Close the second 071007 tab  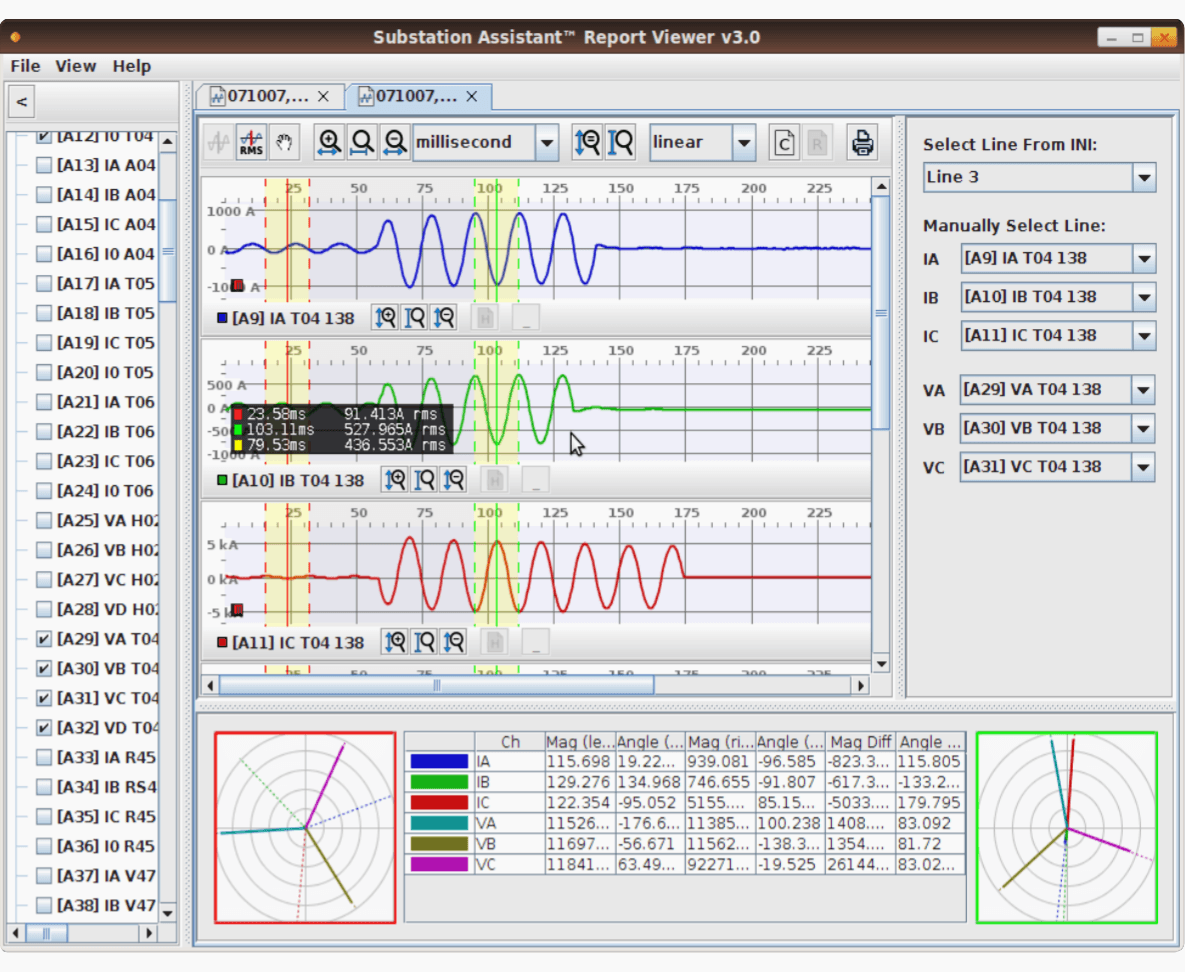click(x=472, y=97)
